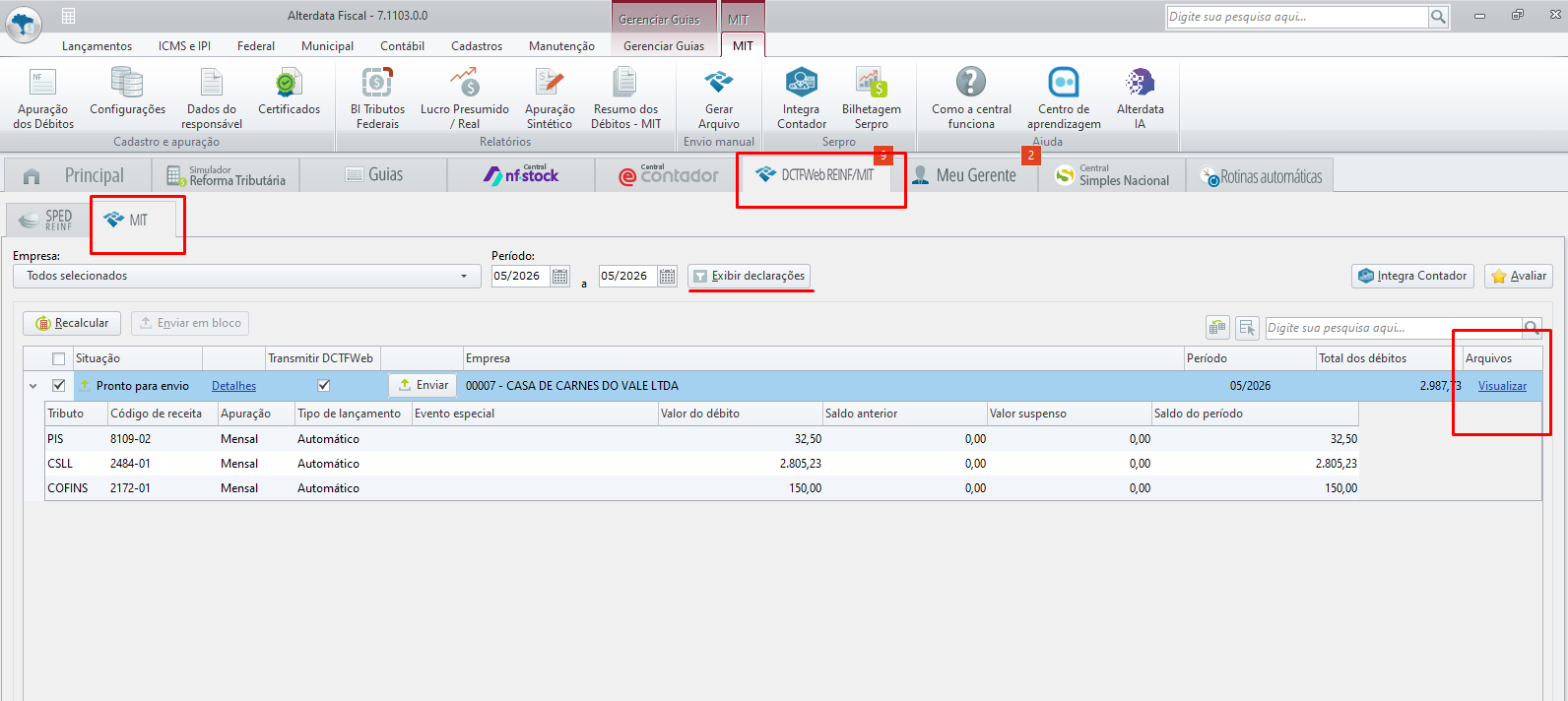The height and width of the screenshot is (701, 1568).
Task: Click the Integra Contador button
Action: point(1412,277)
